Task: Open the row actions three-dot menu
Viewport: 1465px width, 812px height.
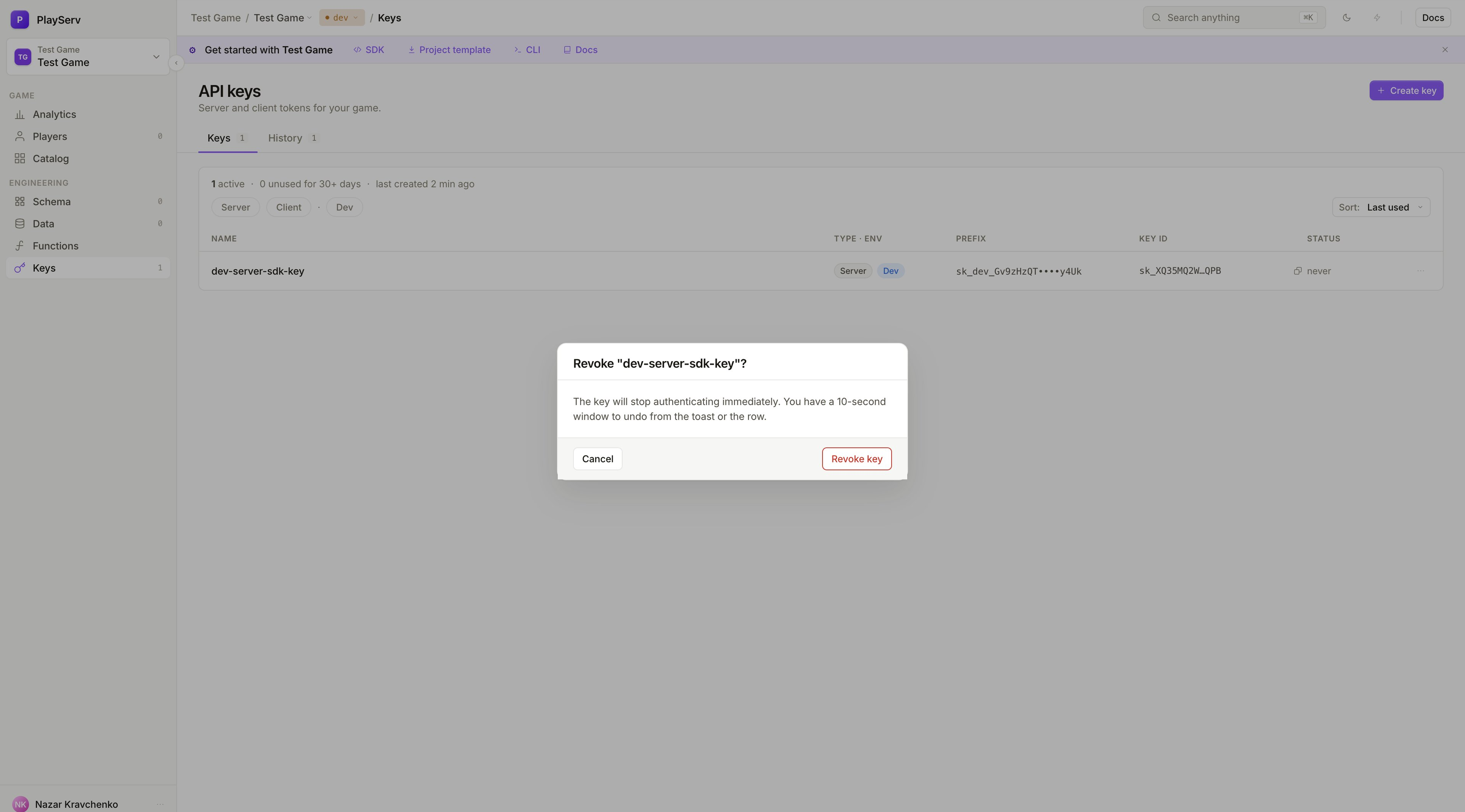Action: pos(1420,271)
